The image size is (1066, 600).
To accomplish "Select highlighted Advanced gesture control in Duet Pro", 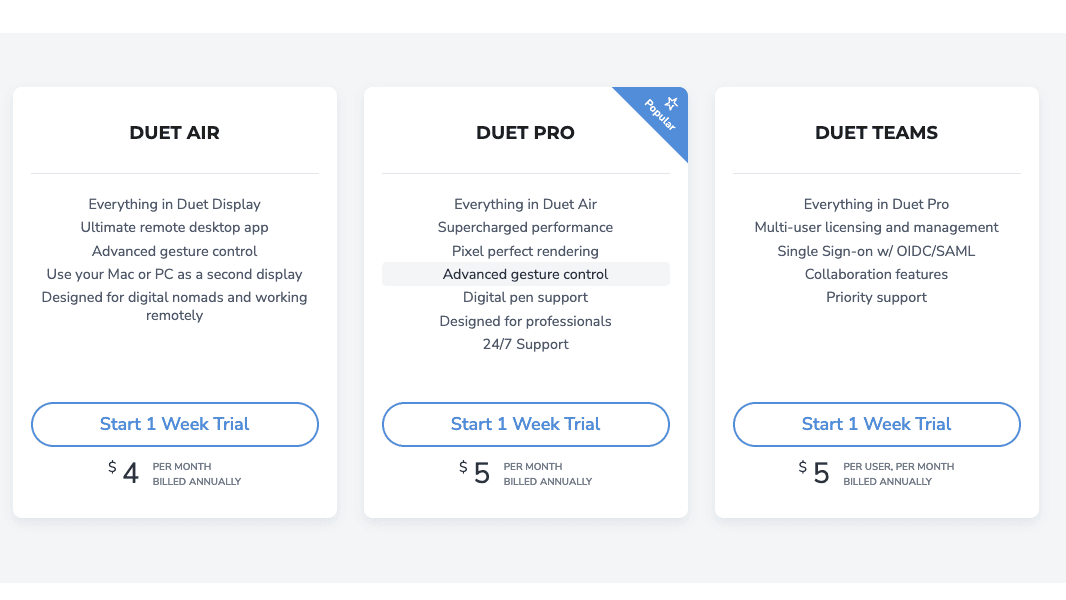I will click(x=526, y=274).
